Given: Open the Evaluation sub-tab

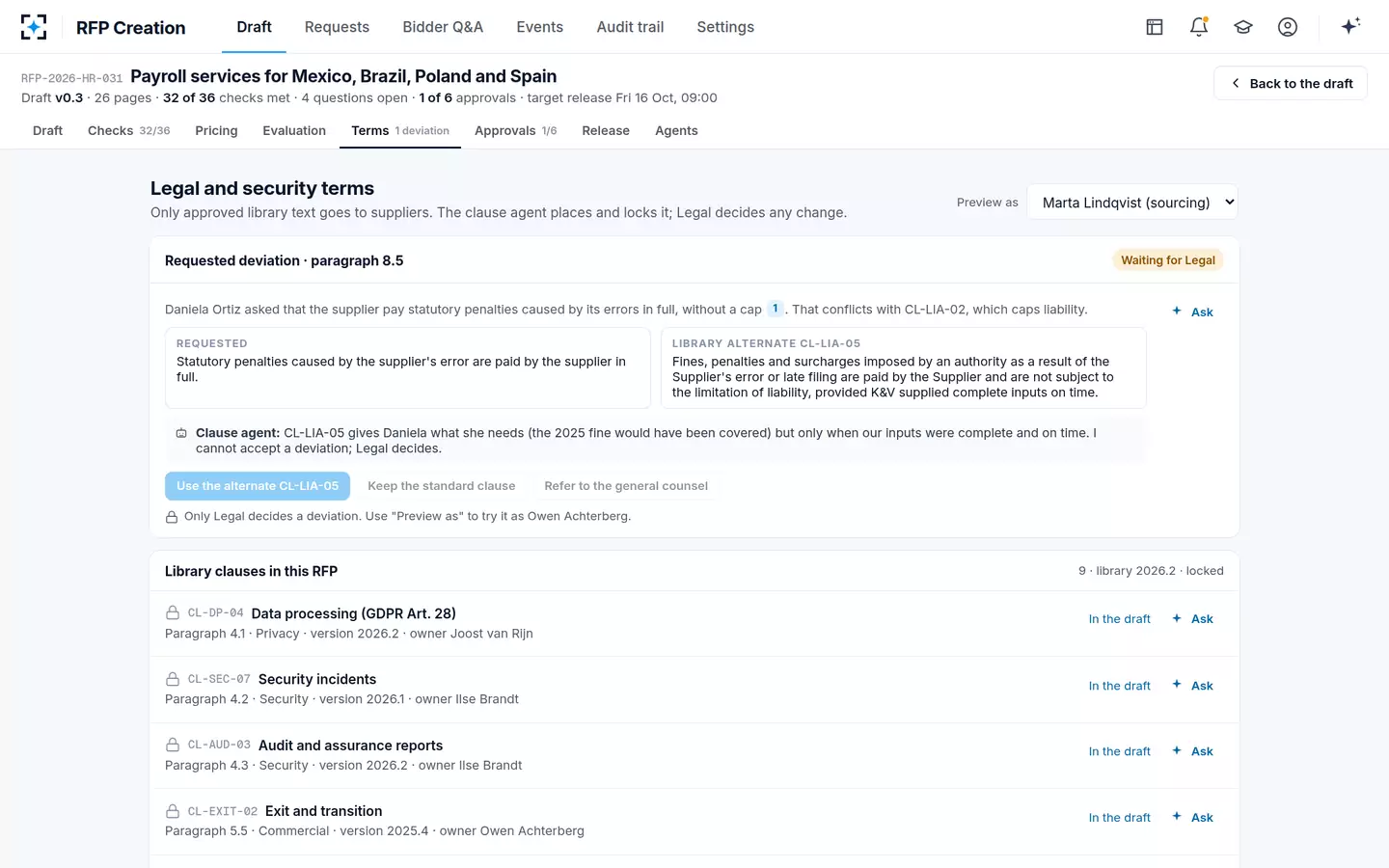Looking at the screenshot, I should click(294, 130).
